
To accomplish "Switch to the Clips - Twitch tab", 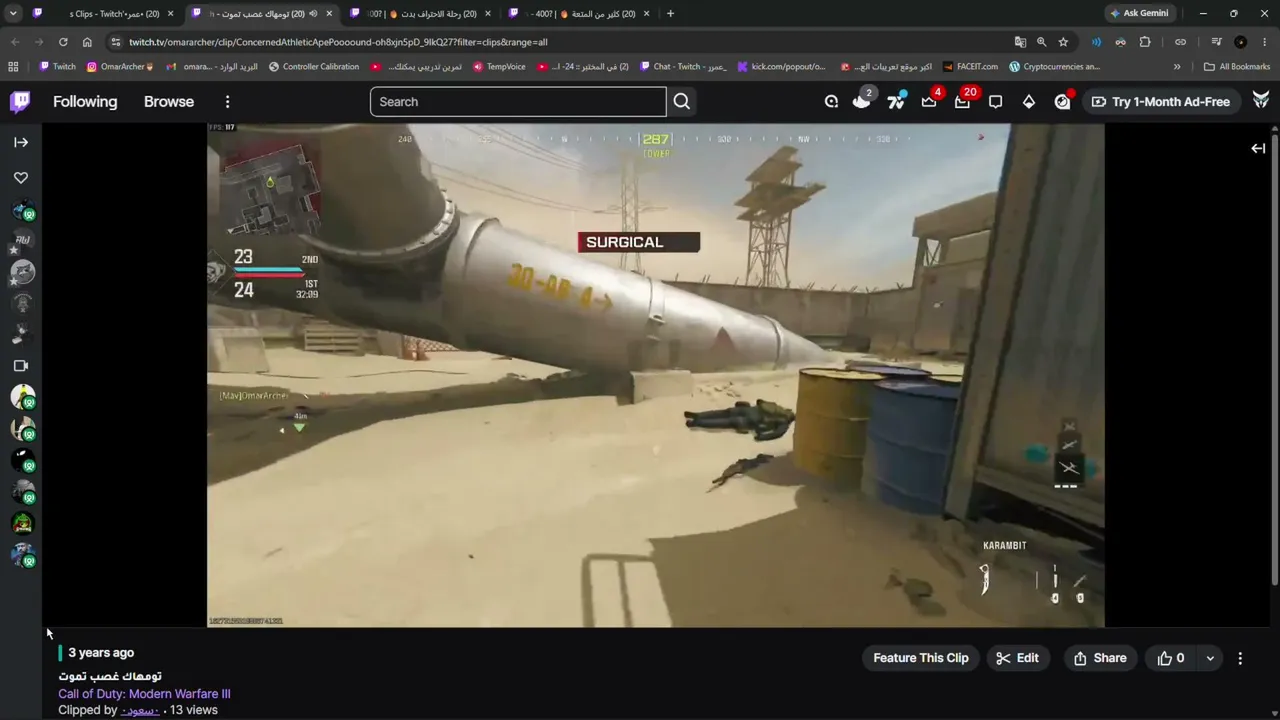I will 104,14.
